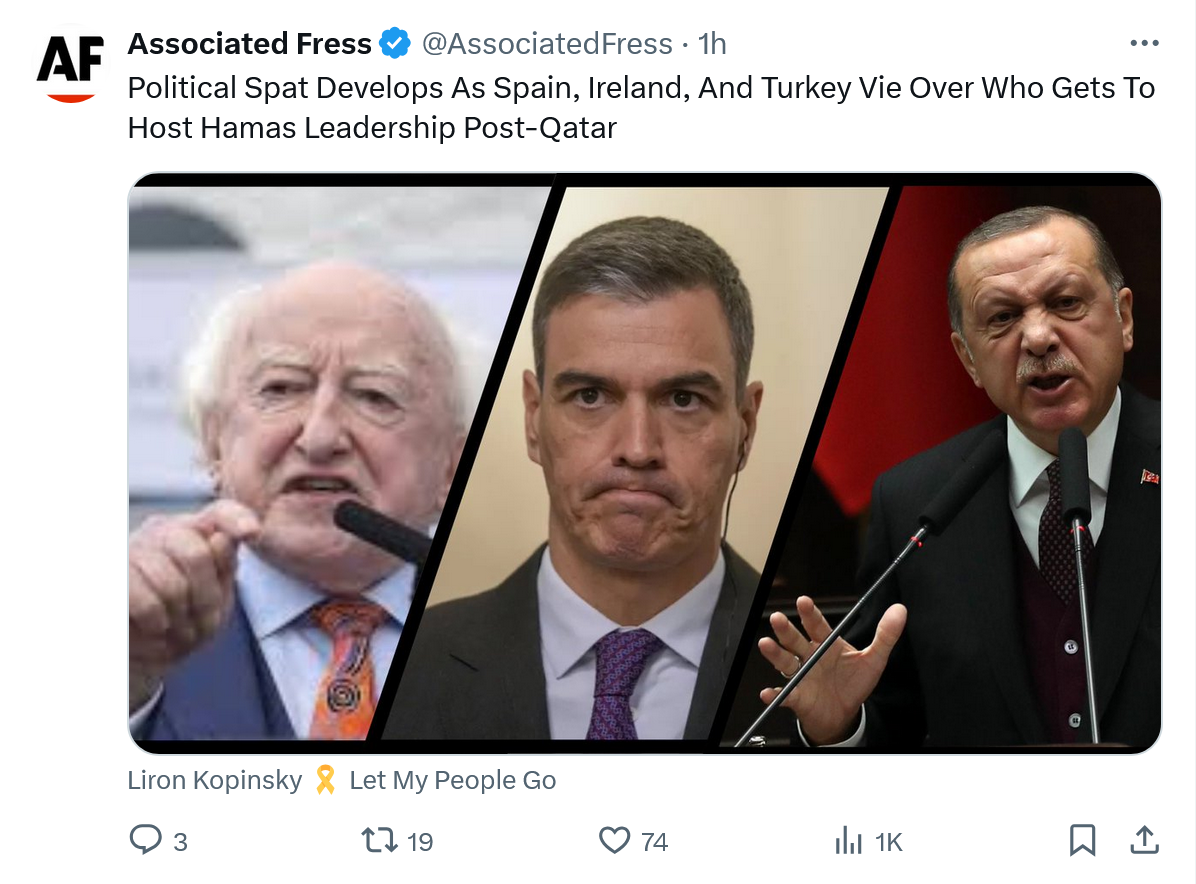The height and width of the screenshot is (884, 1196).
Task: Open the 1h timestamp link
Action: pos(712,44)
